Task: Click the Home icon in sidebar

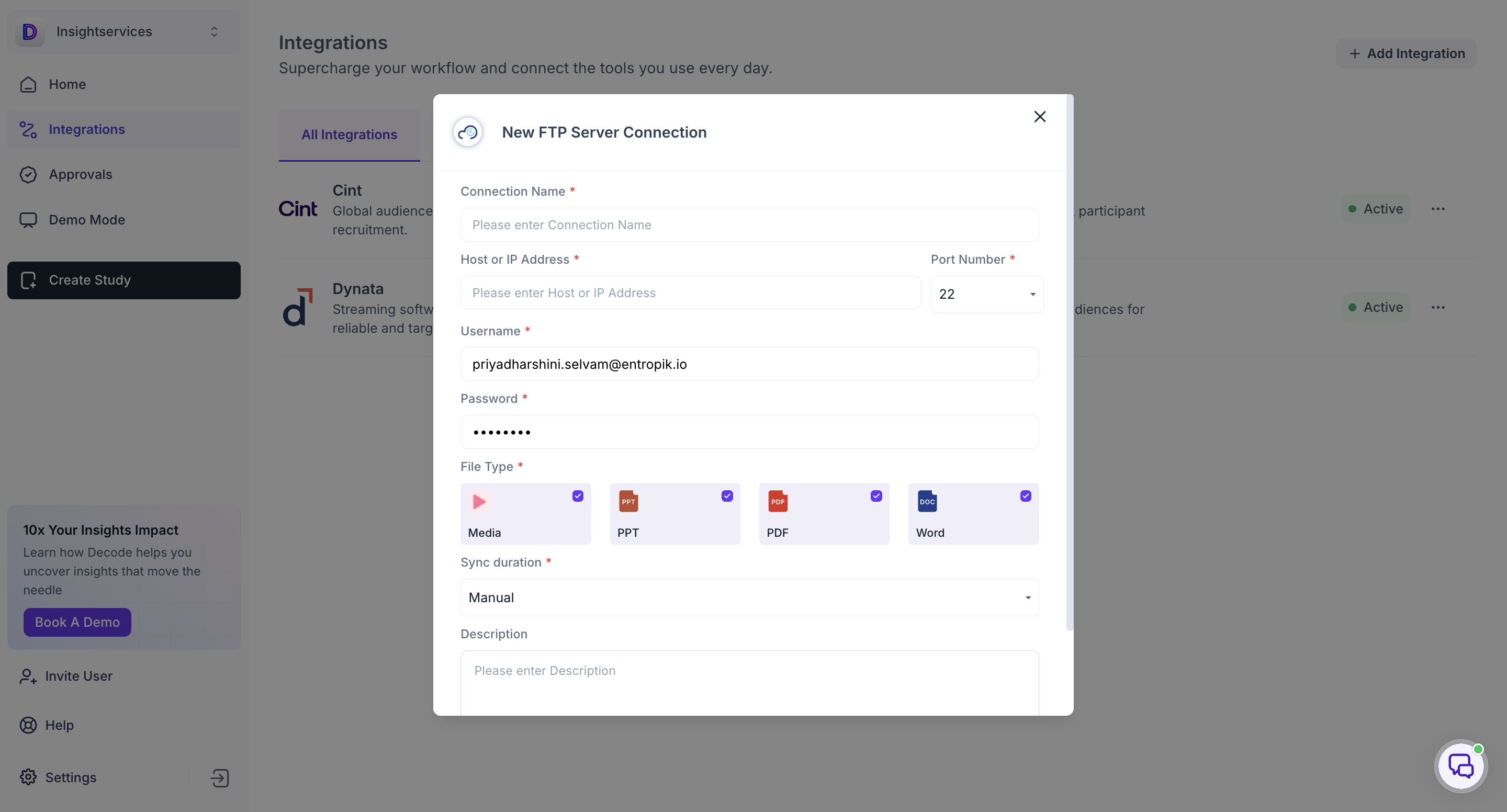Action: (x=28, y=84)
